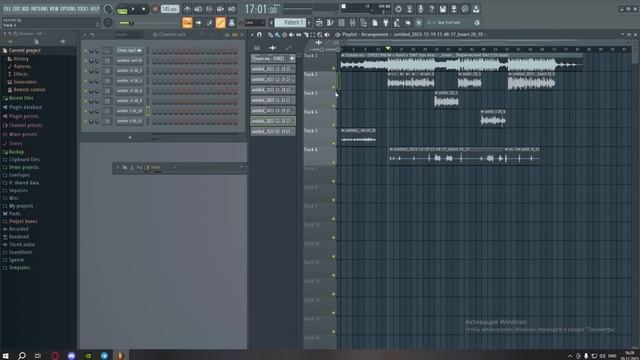
Task: Select the playlist Mute tool
Action: click(x=291, y=35)
